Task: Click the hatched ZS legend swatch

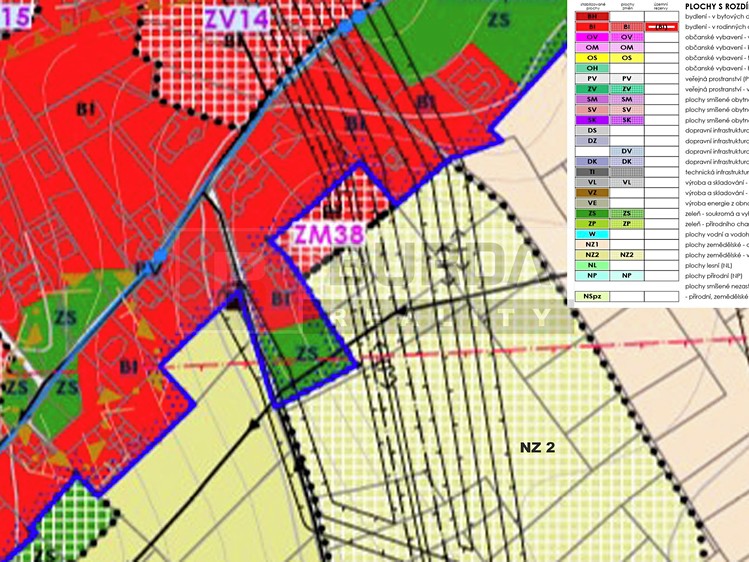Action: click(627, 213)
